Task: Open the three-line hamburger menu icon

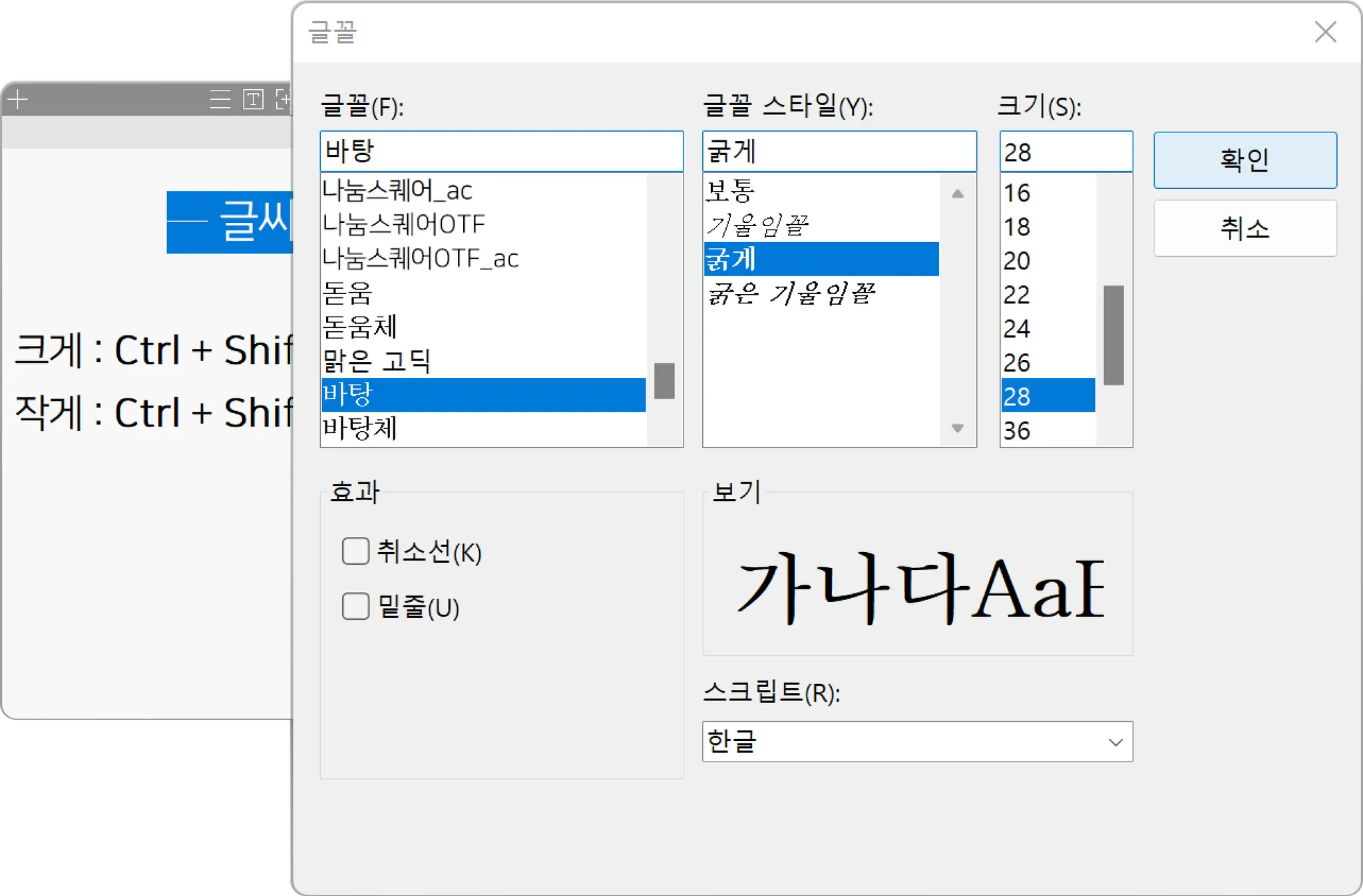Action: click(x=220, y=100)
